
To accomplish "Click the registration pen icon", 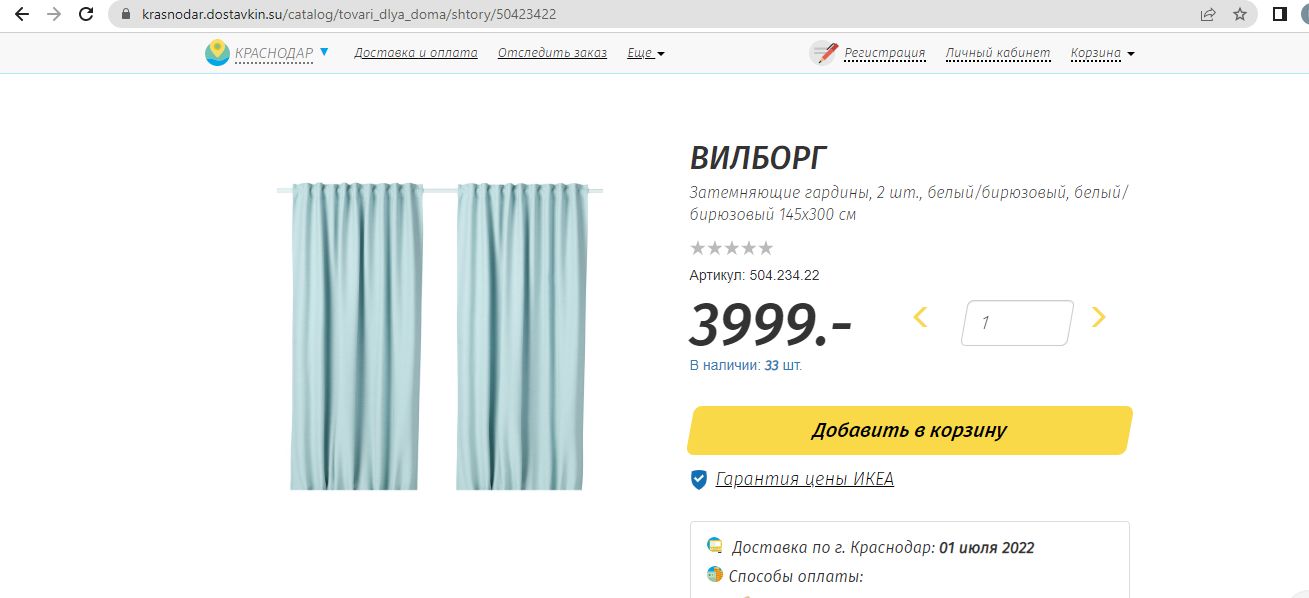I will pos(823,53).
